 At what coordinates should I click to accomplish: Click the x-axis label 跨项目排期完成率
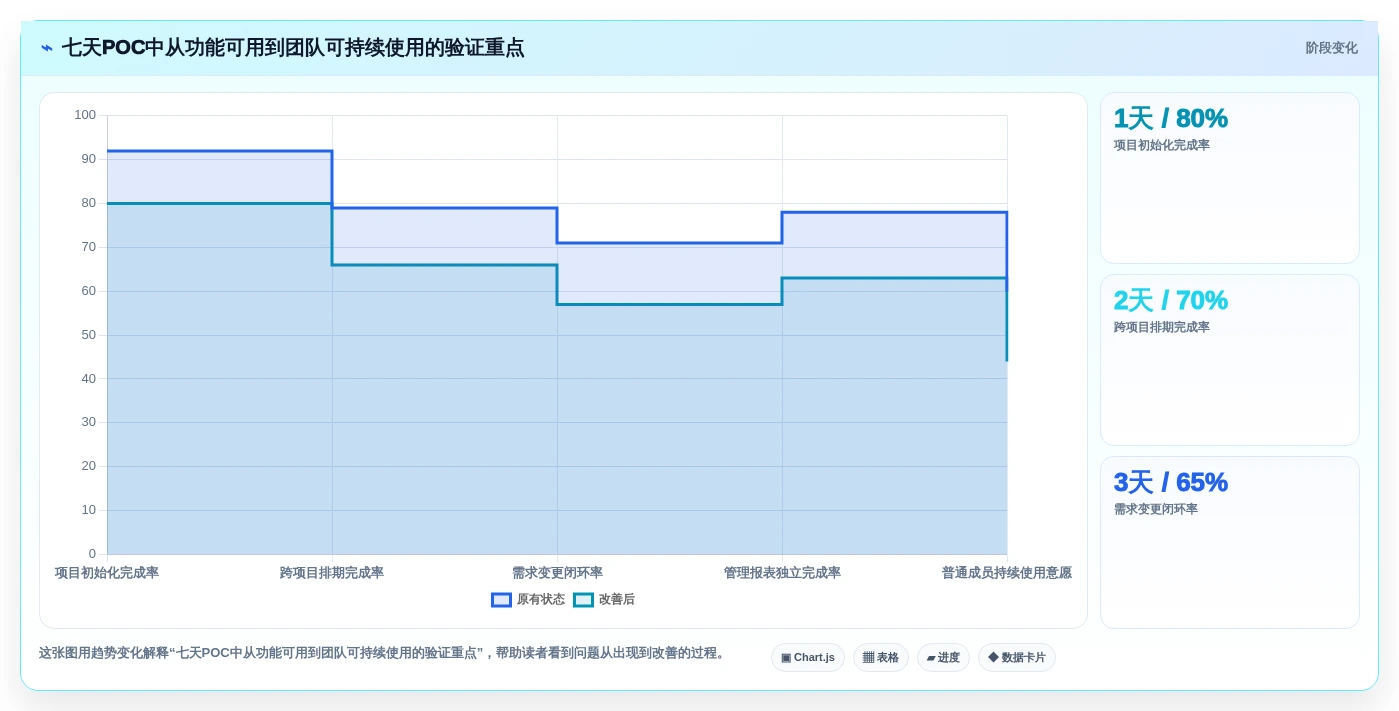coord(332,573)
